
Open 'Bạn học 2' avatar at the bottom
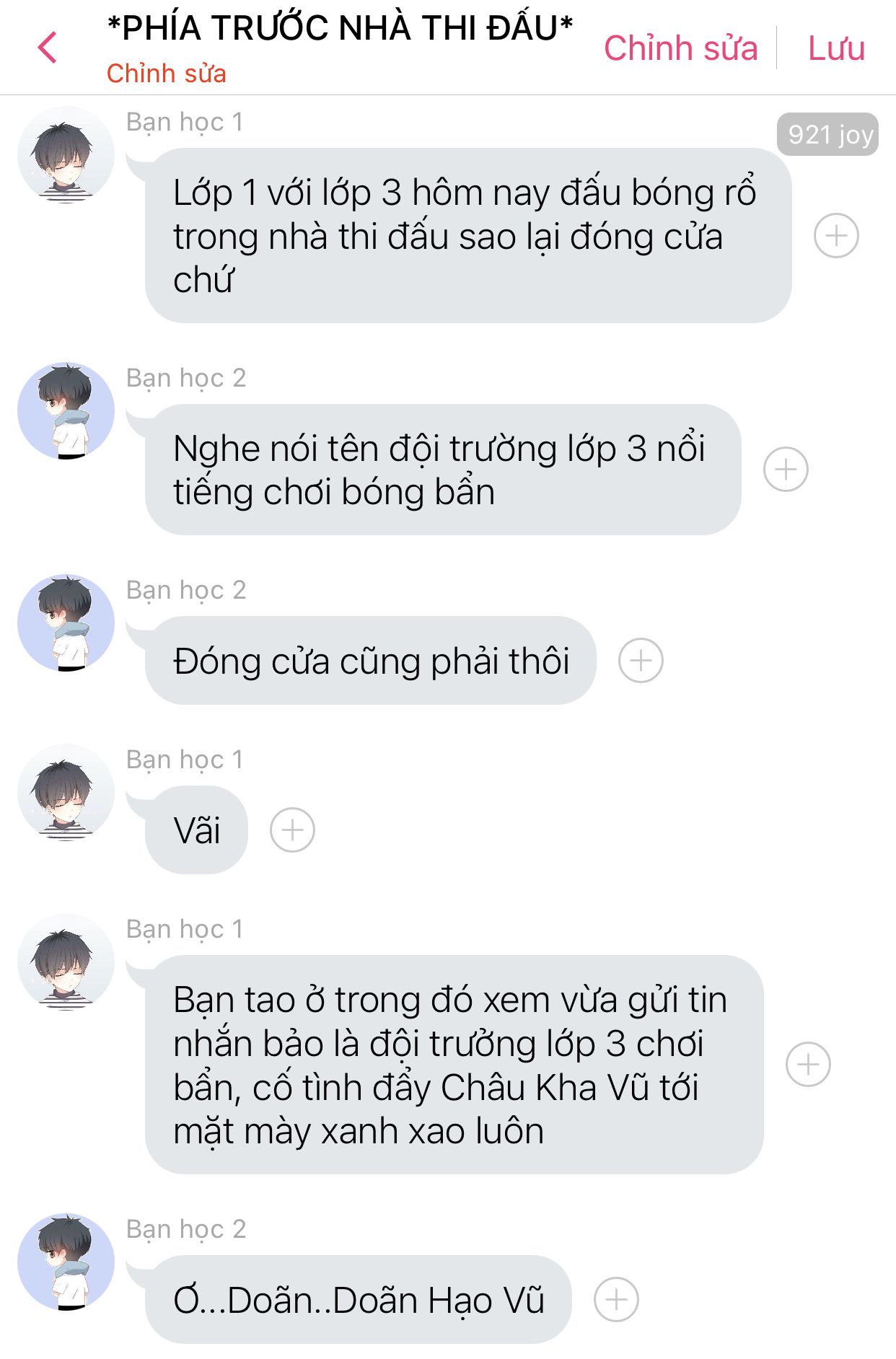pyautogui.click(x=66, y=1262)
